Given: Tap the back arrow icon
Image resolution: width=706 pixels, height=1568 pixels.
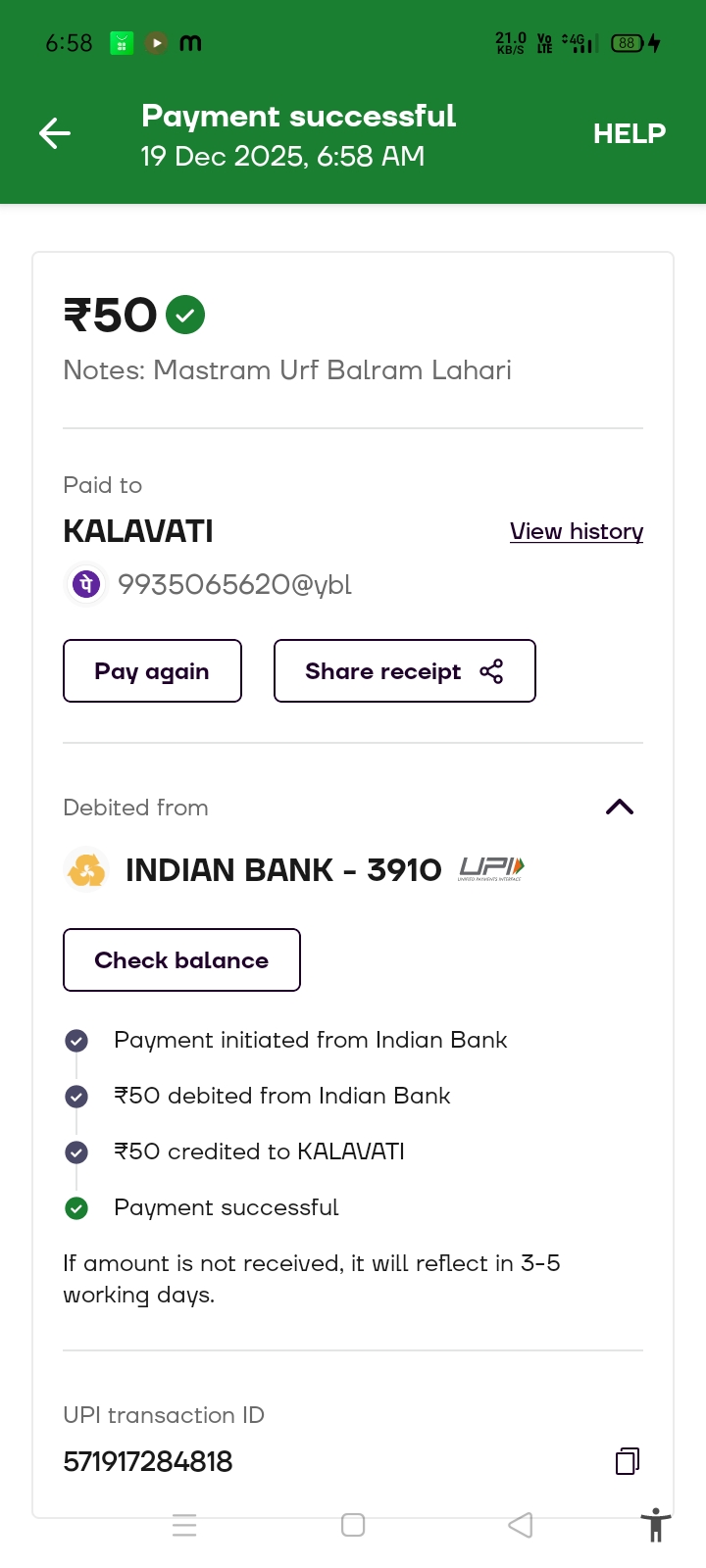Looking at the screenshot, I should pyautogui.click(x=55, y=133).
